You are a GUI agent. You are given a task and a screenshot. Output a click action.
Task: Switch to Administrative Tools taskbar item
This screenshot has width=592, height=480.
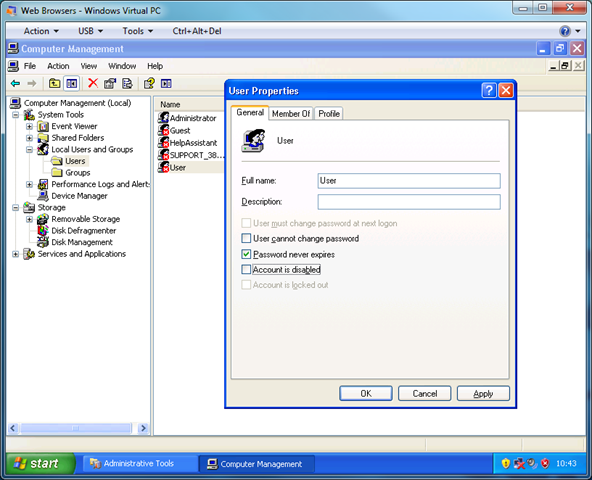(x=140, y=463)
